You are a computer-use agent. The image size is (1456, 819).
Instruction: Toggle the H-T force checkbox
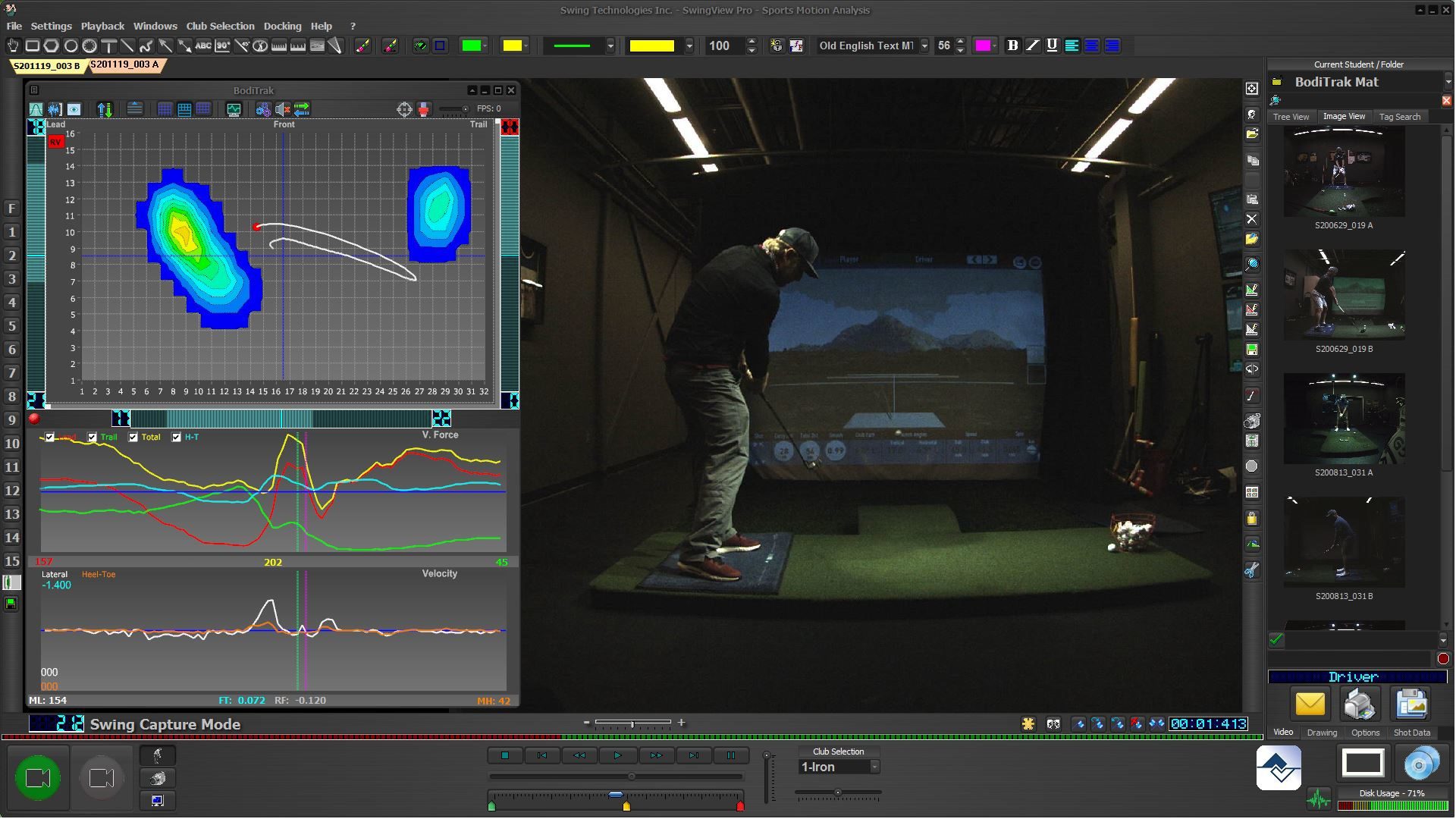click(177, 438)
